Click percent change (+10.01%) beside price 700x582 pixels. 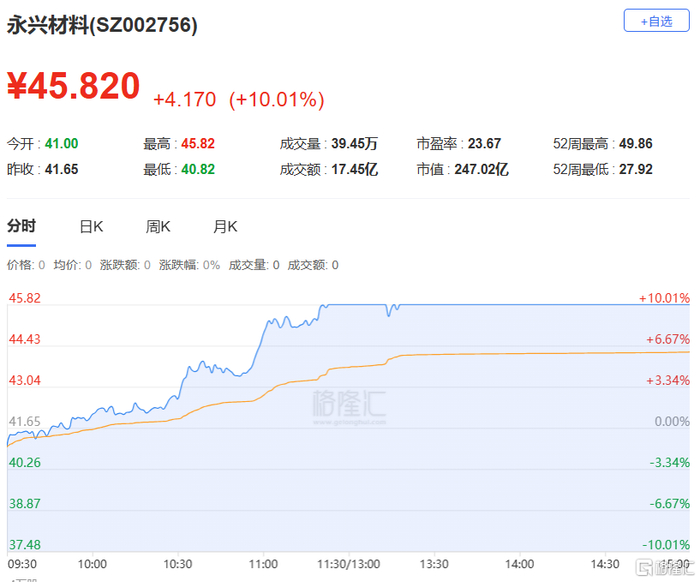(x=277, y=100)
